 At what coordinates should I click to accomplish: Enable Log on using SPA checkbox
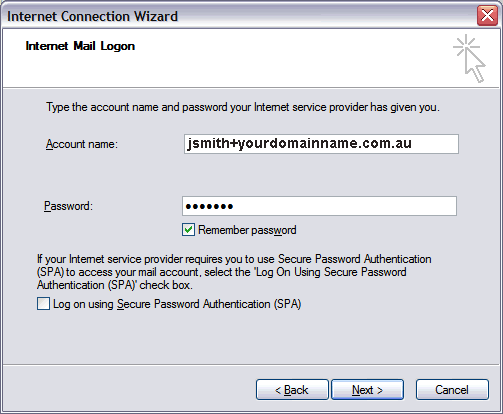click(43, 304)
